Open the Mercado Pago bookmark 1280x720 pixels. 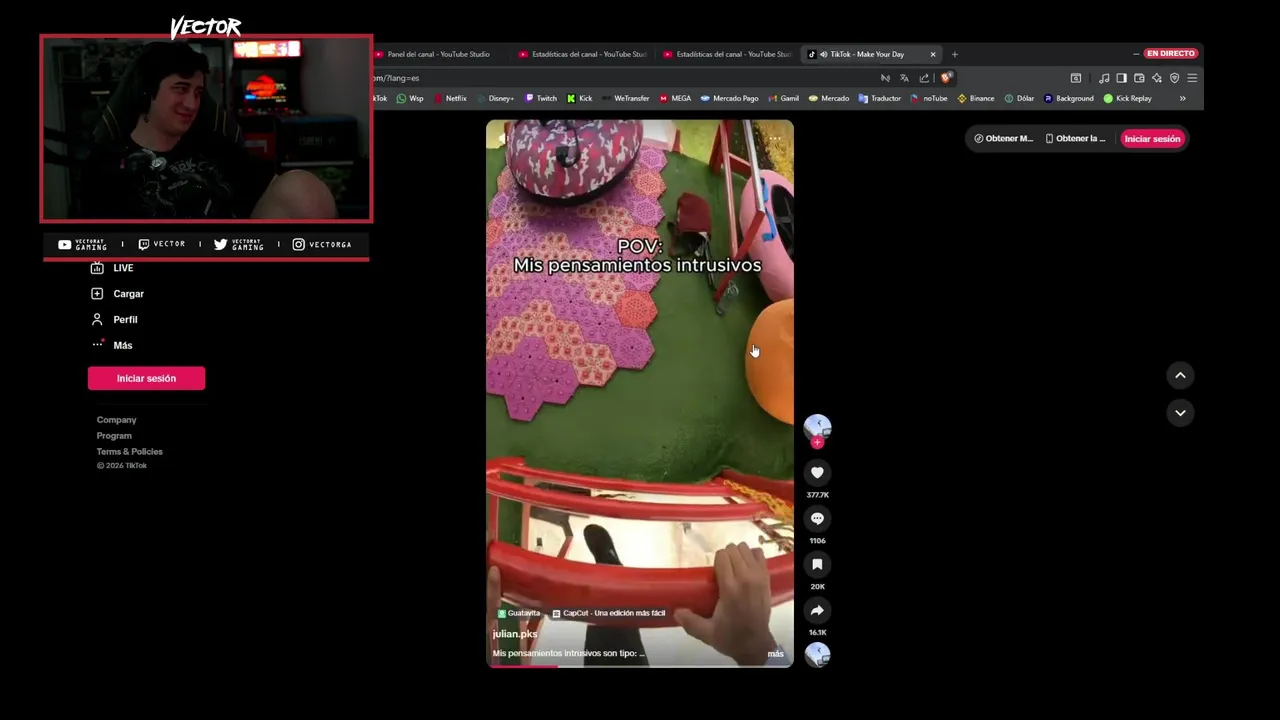pos(729,98)
